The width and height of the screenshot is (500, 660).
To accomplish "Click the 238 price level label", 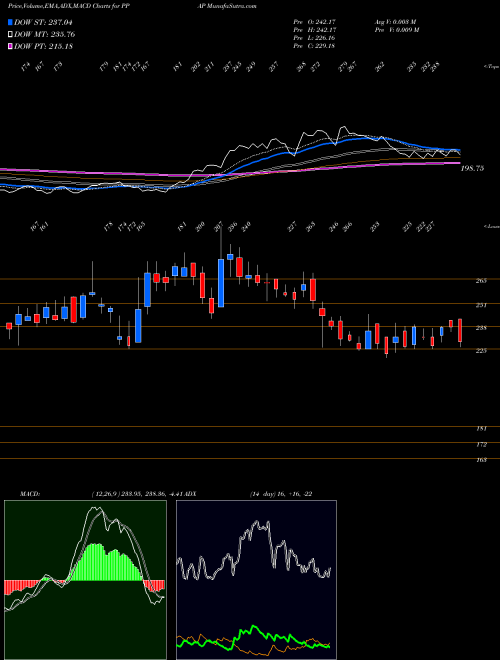I will (481, 328).
